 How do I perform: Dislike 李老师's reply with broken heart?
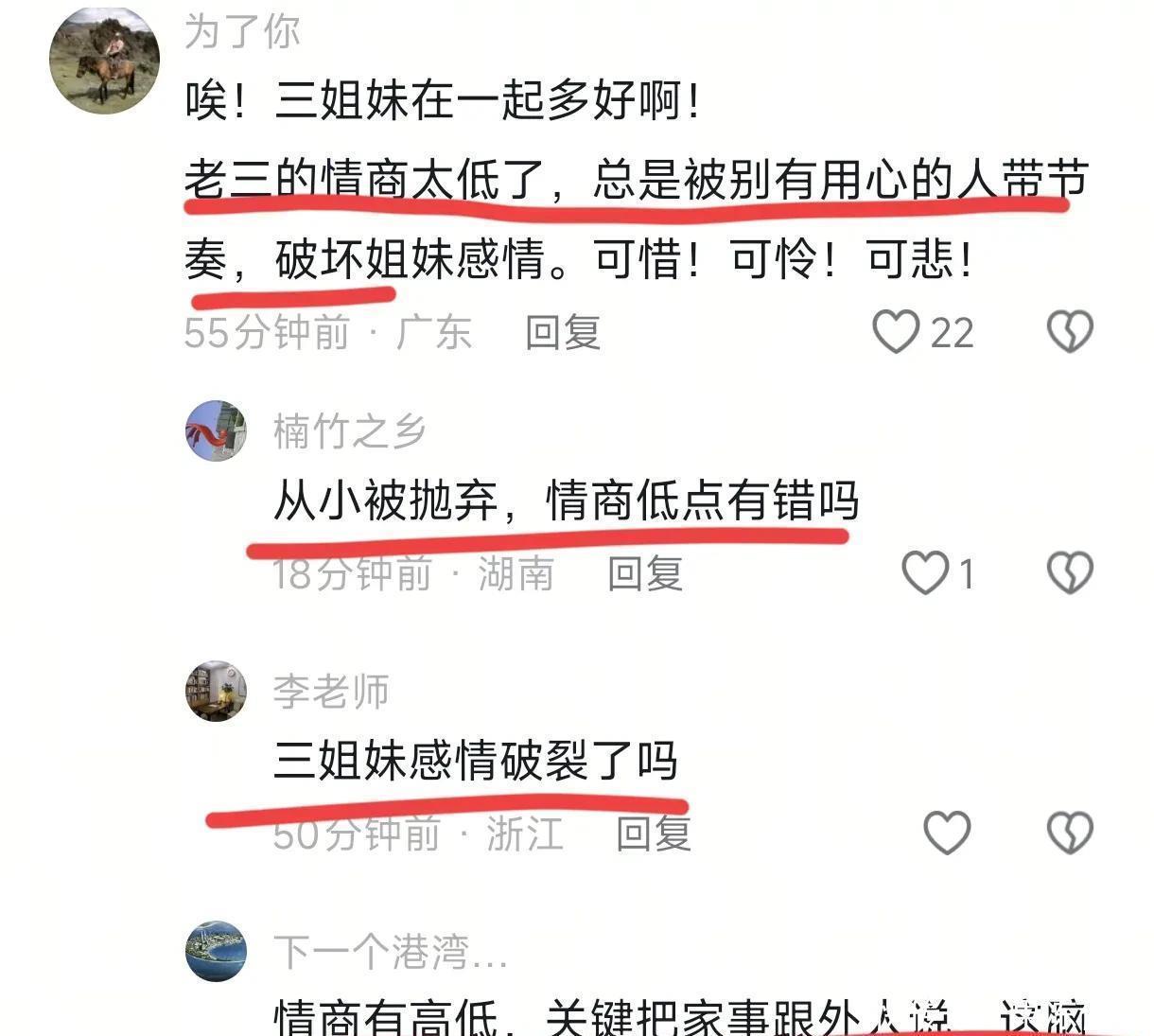pyautogui.click(x=1070, y=834)
